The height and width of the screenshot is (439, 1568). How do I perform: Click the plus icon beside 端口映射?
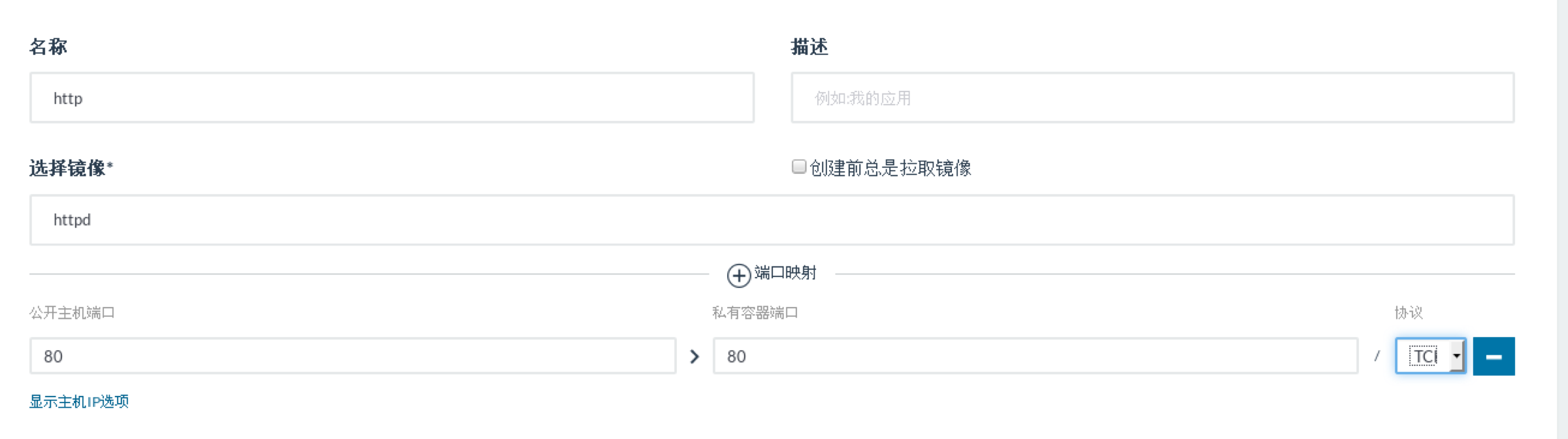[738, 276]
